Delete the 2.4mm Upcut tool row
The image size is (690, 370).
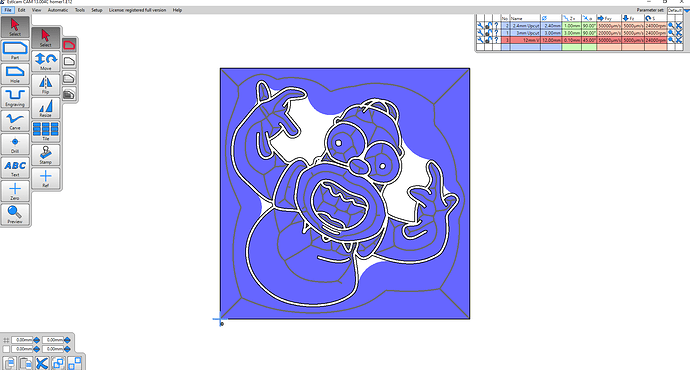coord(679,26)
